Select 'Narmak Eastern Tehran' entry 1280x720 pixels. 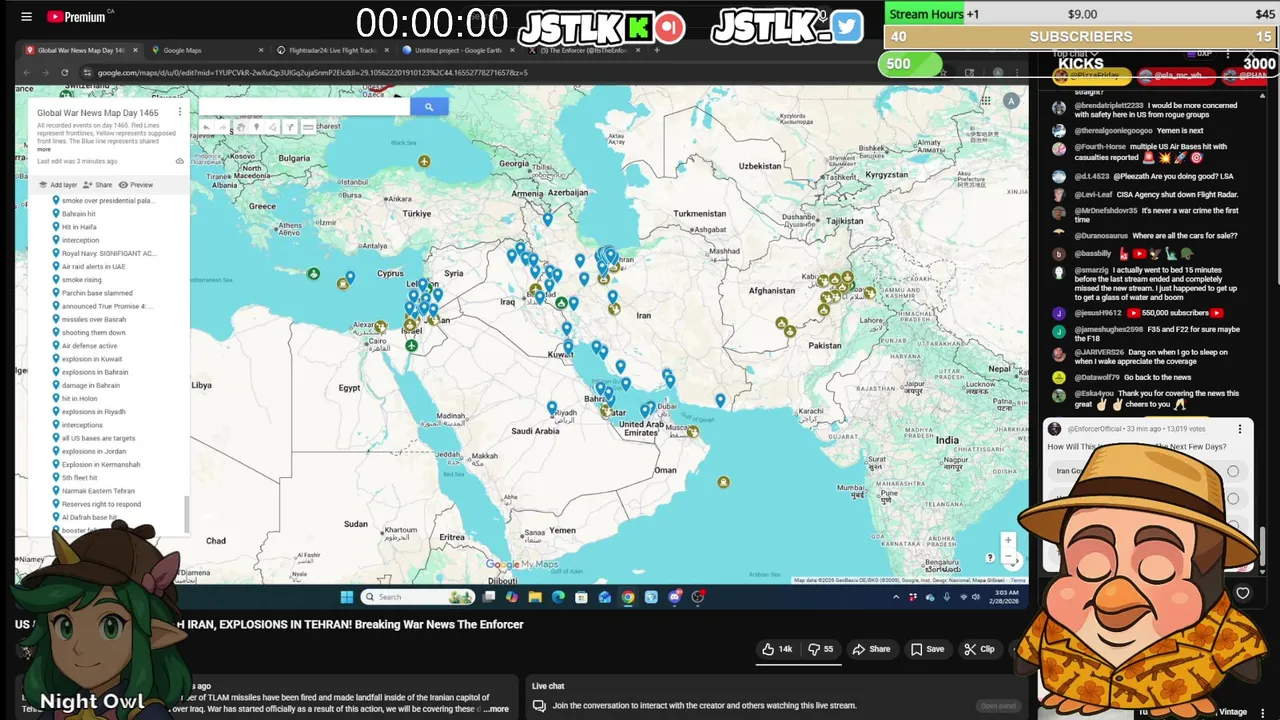click(98, 491)
